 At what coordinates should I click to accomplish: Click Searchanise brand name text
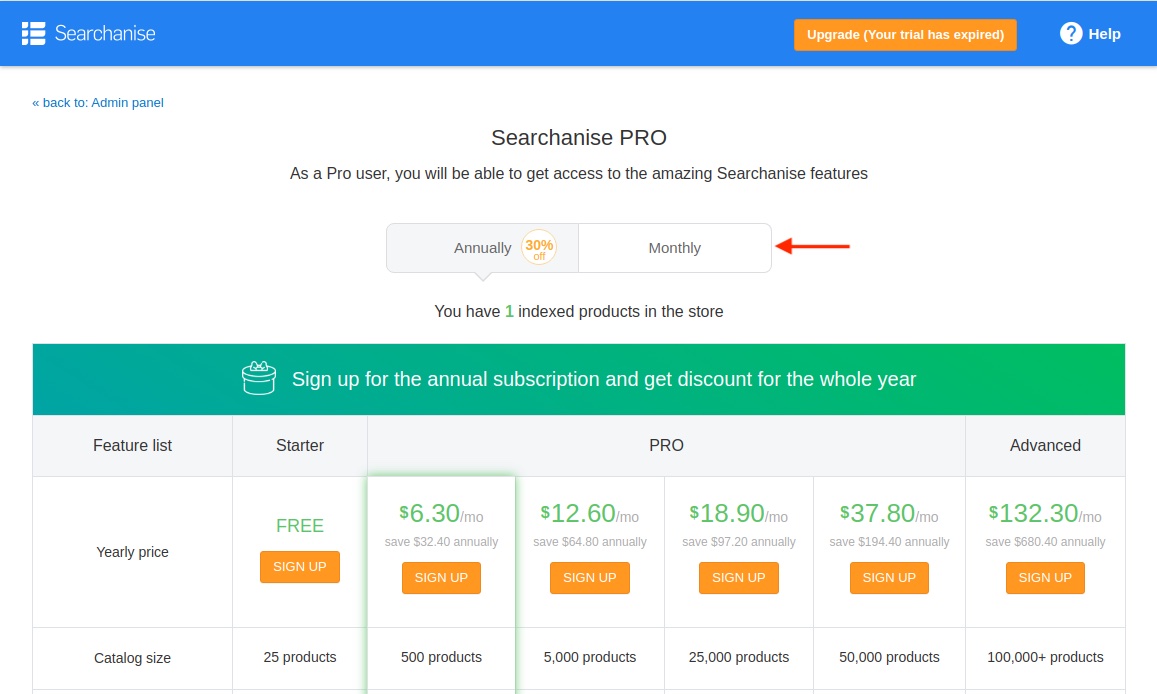tap(105, 33)
